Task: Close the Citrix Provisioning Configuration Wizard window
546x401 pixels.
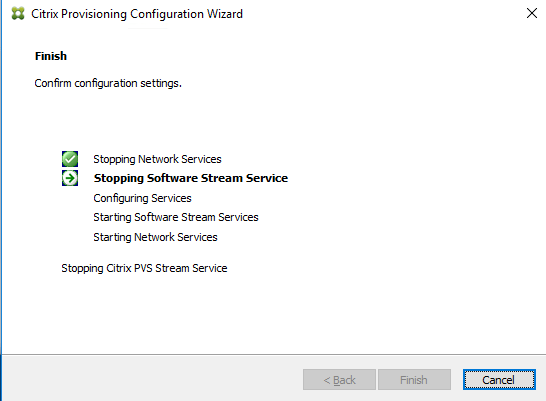Action: pos(532,13)
